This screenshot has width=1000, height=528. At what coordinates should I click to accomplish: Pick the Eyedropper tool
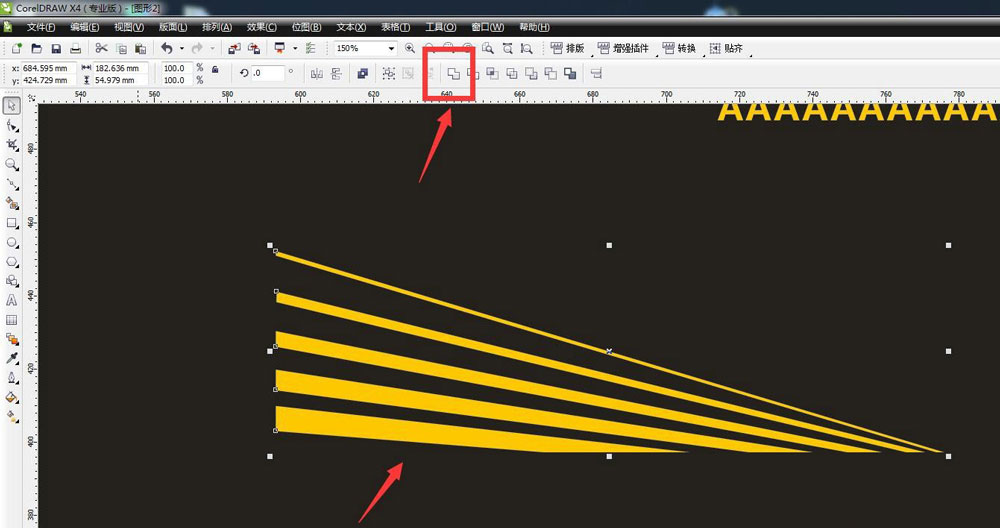point(12,358)
